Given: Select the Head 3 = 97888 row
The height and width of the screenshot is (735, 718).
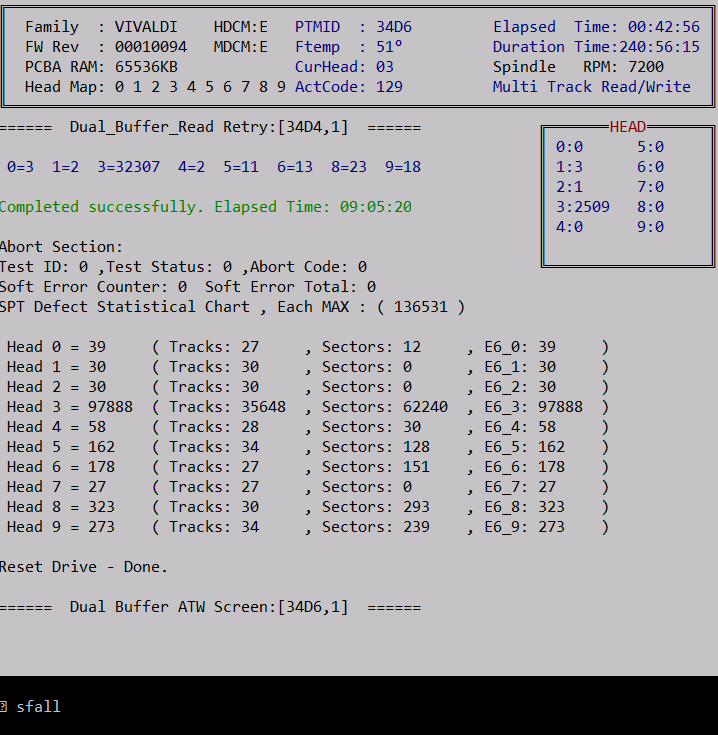Looking at the screenshot, I should [307, 407].
